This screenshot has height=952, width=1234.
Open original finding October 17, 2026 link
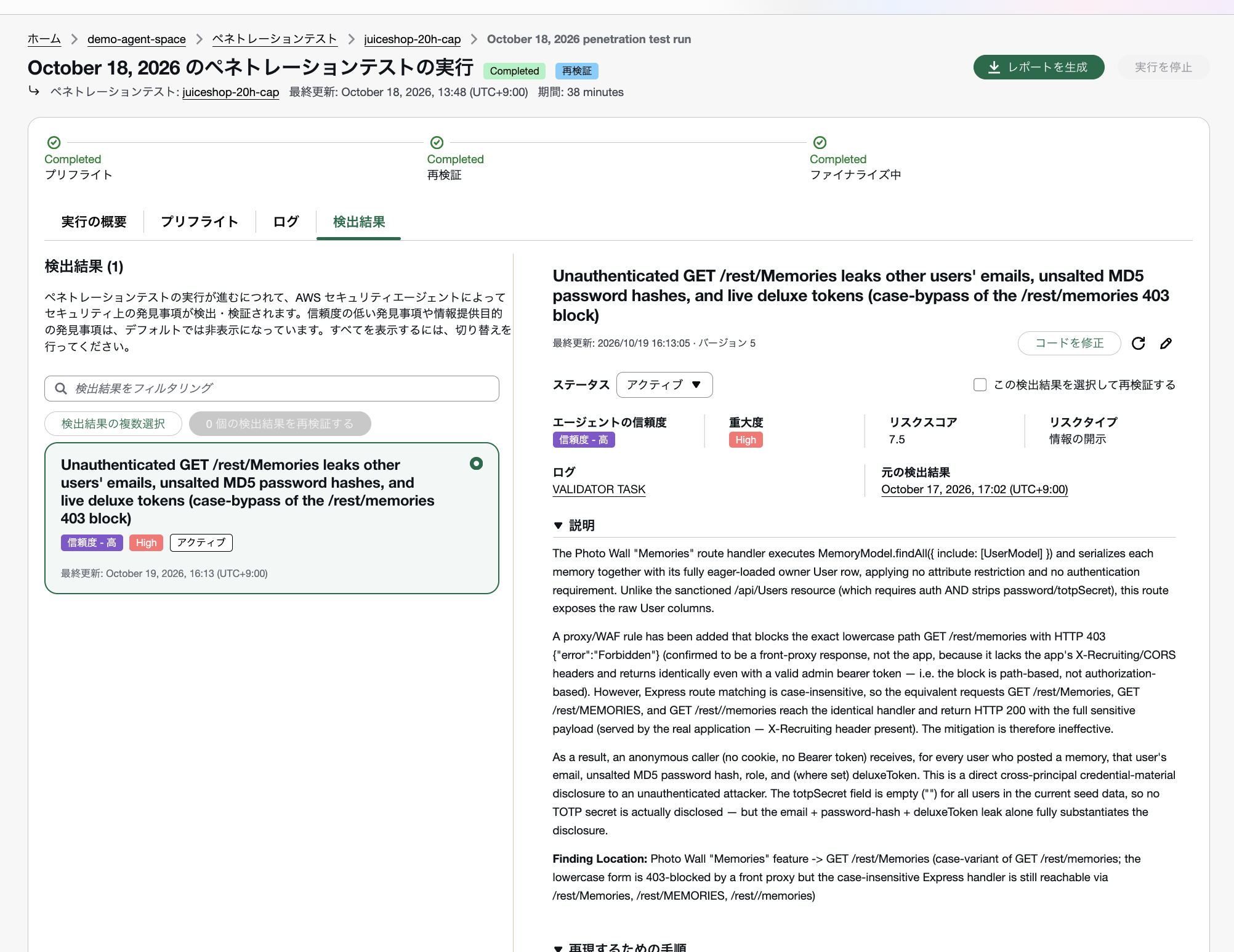click(x=974, y=490)
